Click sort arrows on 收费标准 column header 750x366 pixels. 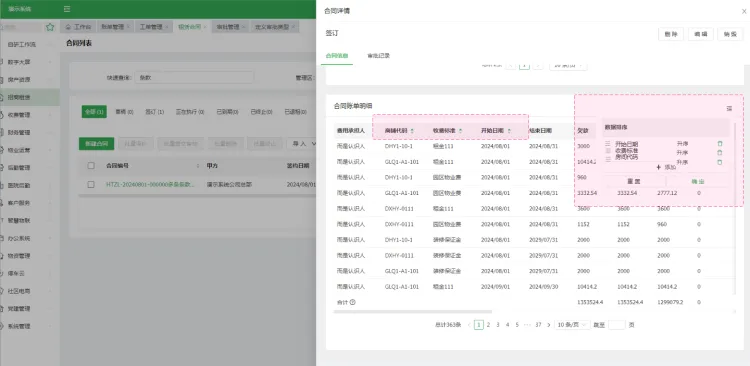461,131
